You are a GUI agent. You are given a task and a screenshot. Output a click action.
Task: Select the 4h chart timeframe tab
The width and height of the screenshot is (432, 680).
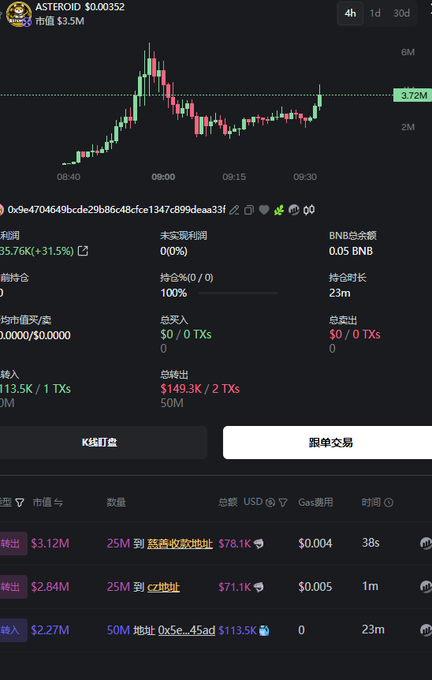click(x=350, y=13)
